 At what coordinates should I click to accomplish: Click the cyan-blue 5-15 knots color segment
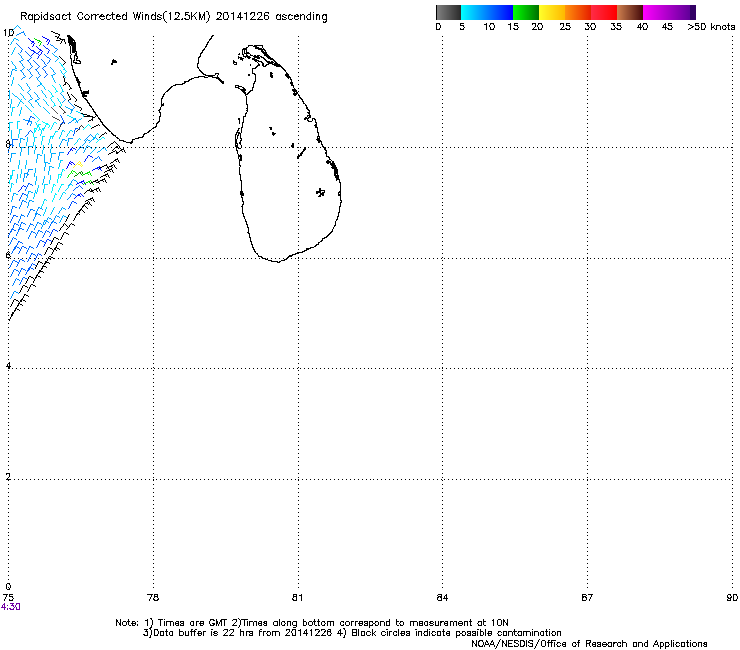pyautogui.click(x=487, y=12)
